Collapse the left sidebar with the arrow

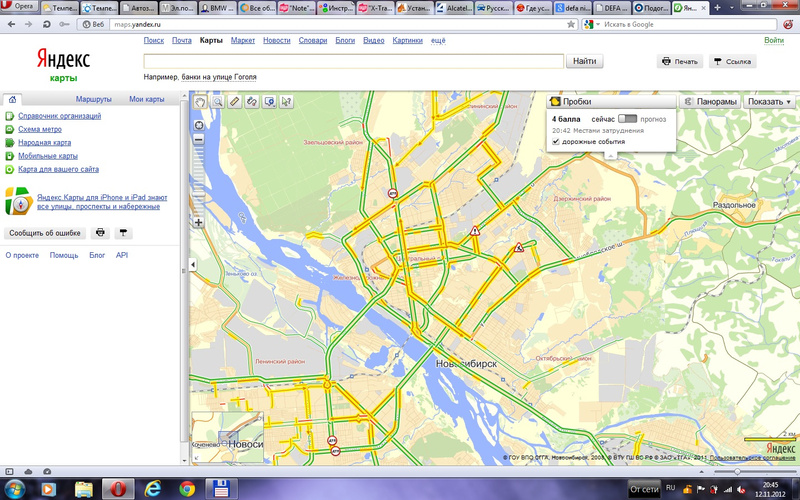(x=191, y=265)
